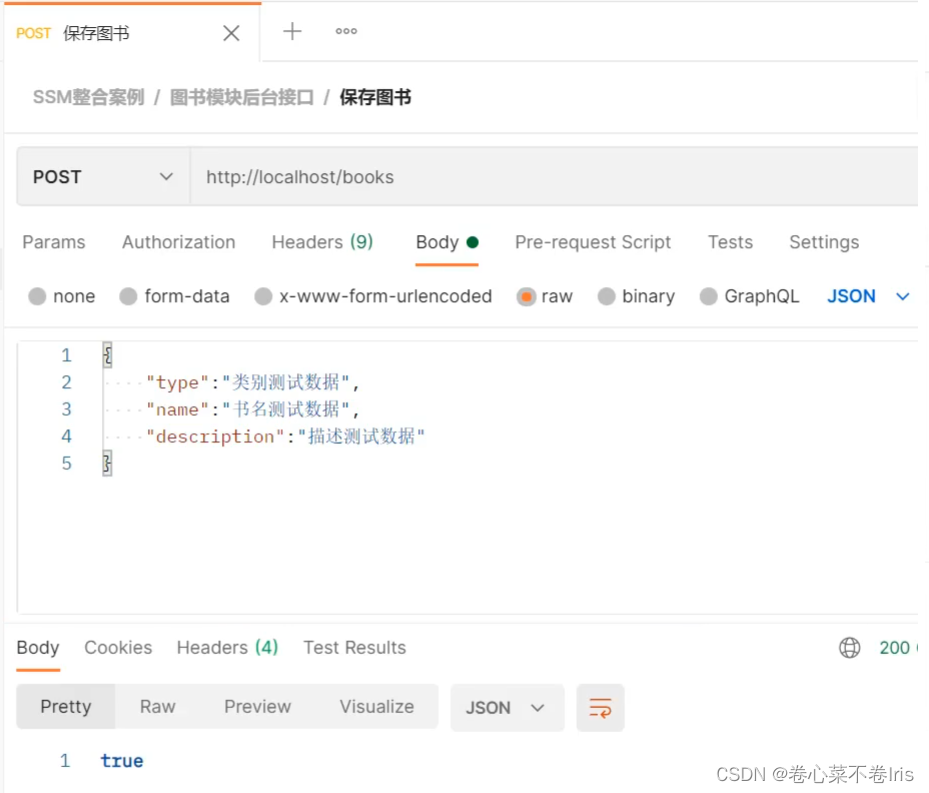The height and width of the screenshot is (793, 929).
Task: Click the 保存图书 breadcrumb name
Action: (x=376, y=97)
